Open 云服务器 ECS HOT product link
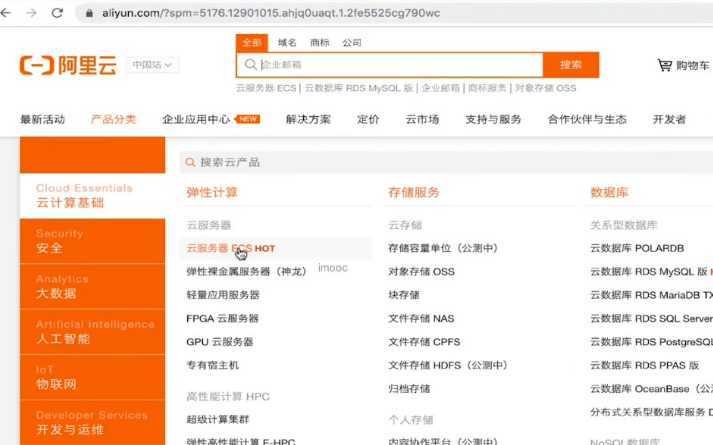The width and height of the screenshot is (713, 445). click(x=231, y=248)
